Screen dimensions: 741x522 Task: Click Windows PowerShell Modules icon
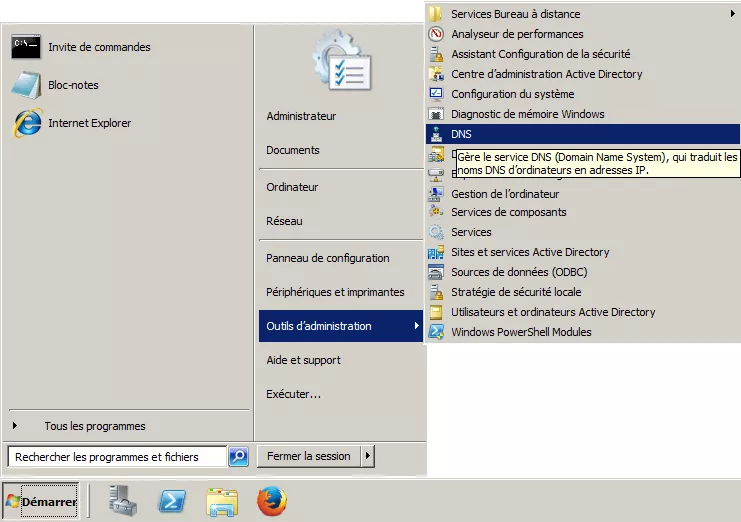(436, 332)
